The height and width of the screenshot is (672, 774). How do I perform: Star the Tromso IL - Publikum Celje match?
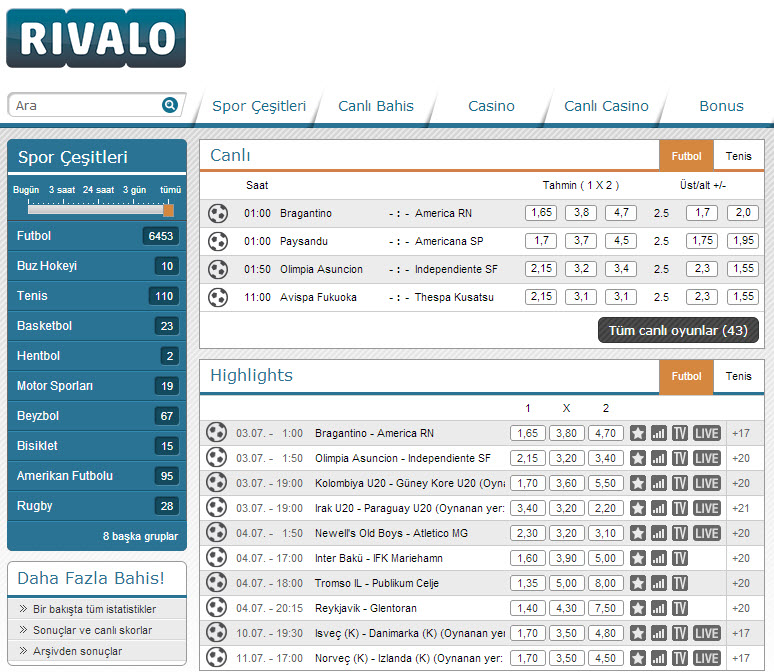coord(638,583)
